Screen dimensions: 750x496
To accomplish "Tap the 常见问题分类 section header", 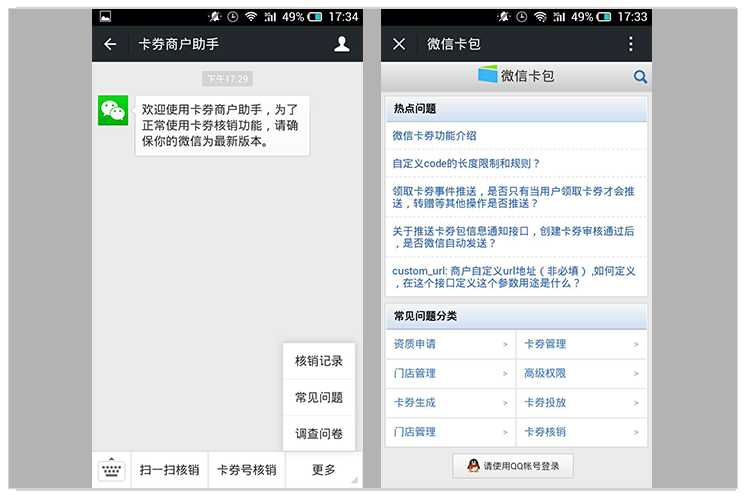I will (516, 316).
